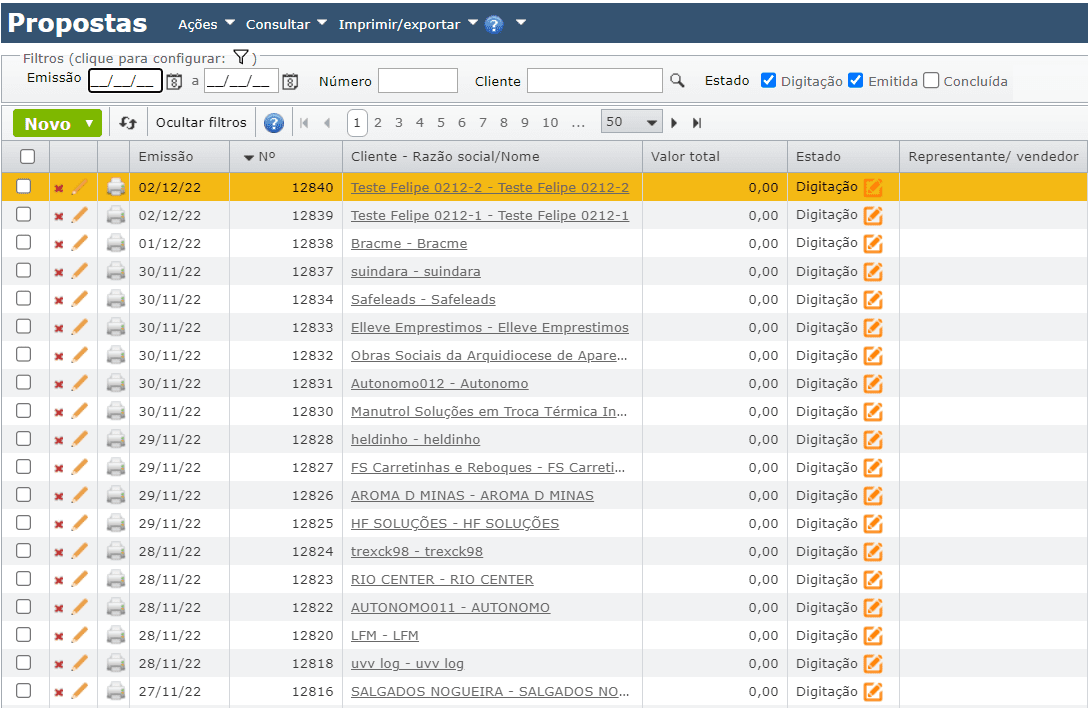Image resolution: width=1088 pixels, height=708 pixels.
Task: Expand the Novo button dropdown arrow
Action: tap(90, 123)
